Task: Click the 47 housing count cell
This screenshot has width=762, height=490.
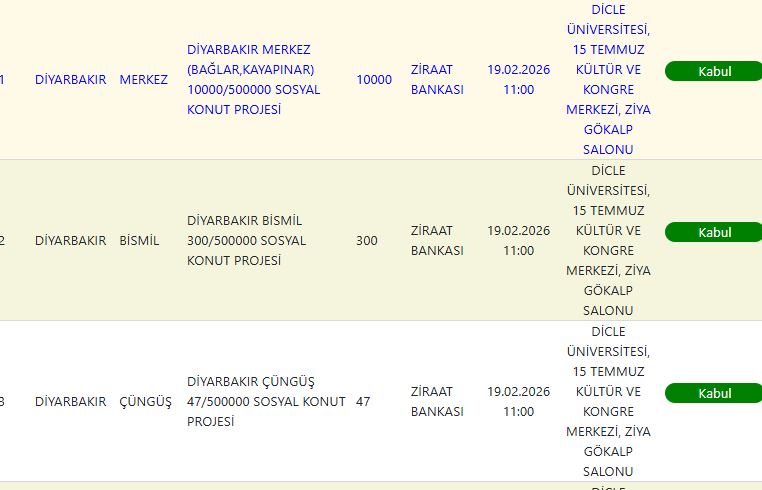Action: tap(363, 402)
